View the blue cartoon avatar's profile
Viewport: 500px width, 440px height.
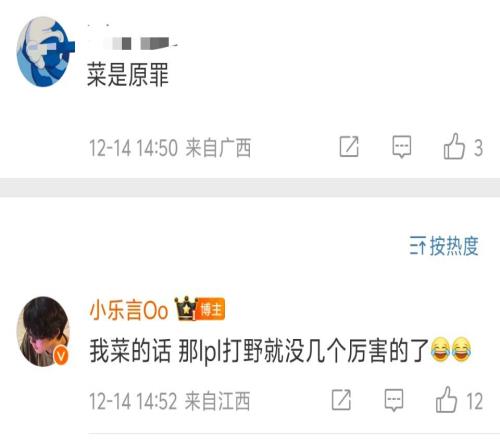(46, 52)
